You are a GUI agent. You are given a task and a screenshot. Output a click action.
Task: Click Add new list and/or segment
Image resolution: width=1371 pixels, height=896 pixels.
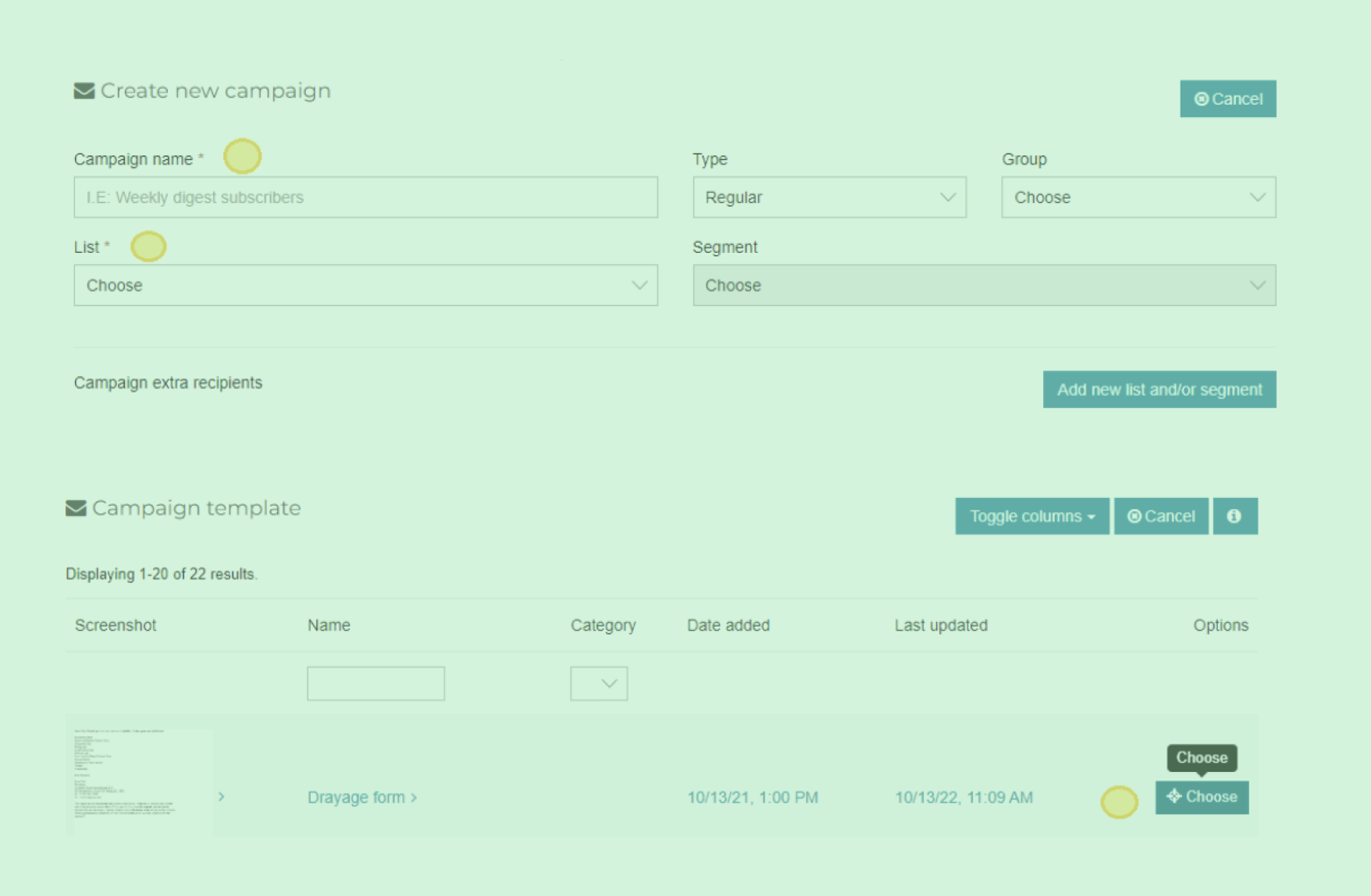[1159, 389]
